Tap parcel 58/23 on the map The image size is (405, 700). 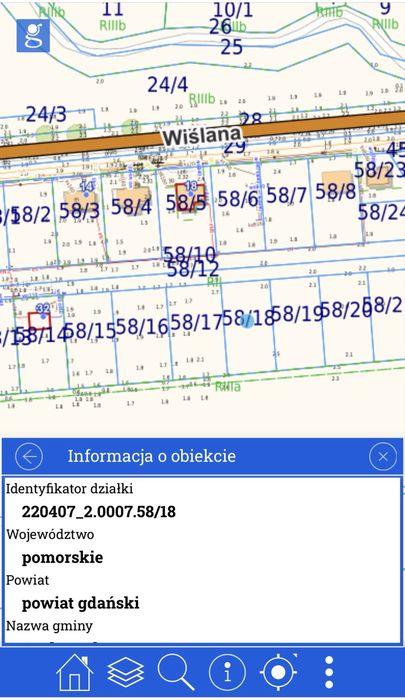pyautogui.click(x=379, y=170)
